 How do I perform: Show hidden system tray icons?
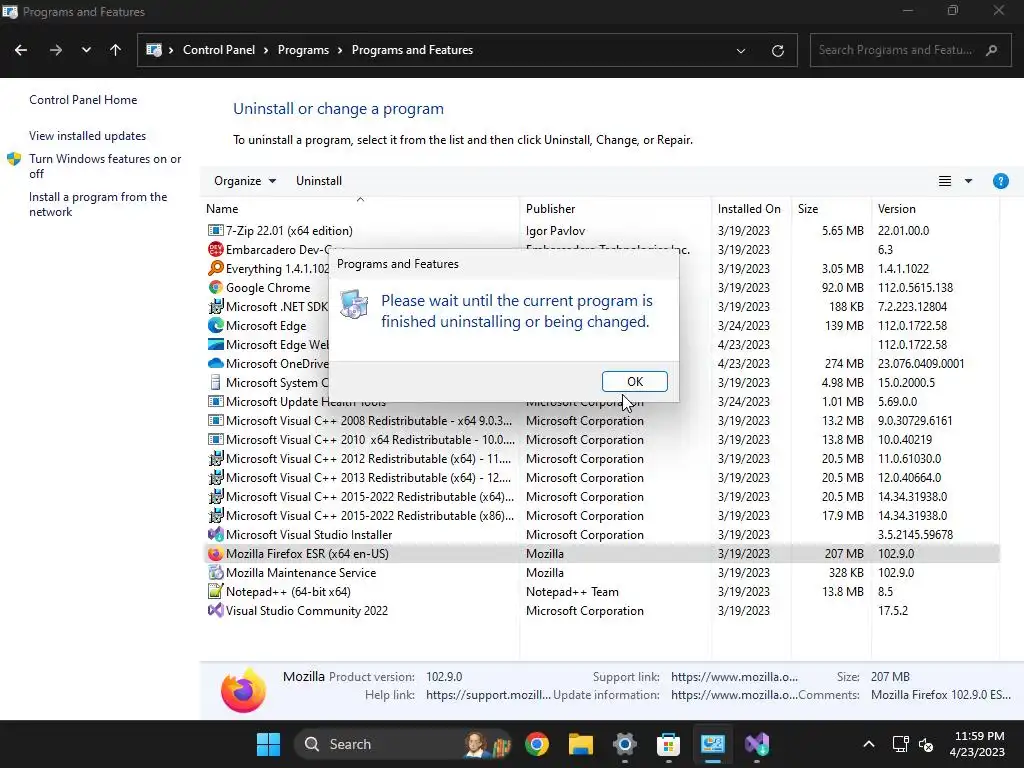869,744
